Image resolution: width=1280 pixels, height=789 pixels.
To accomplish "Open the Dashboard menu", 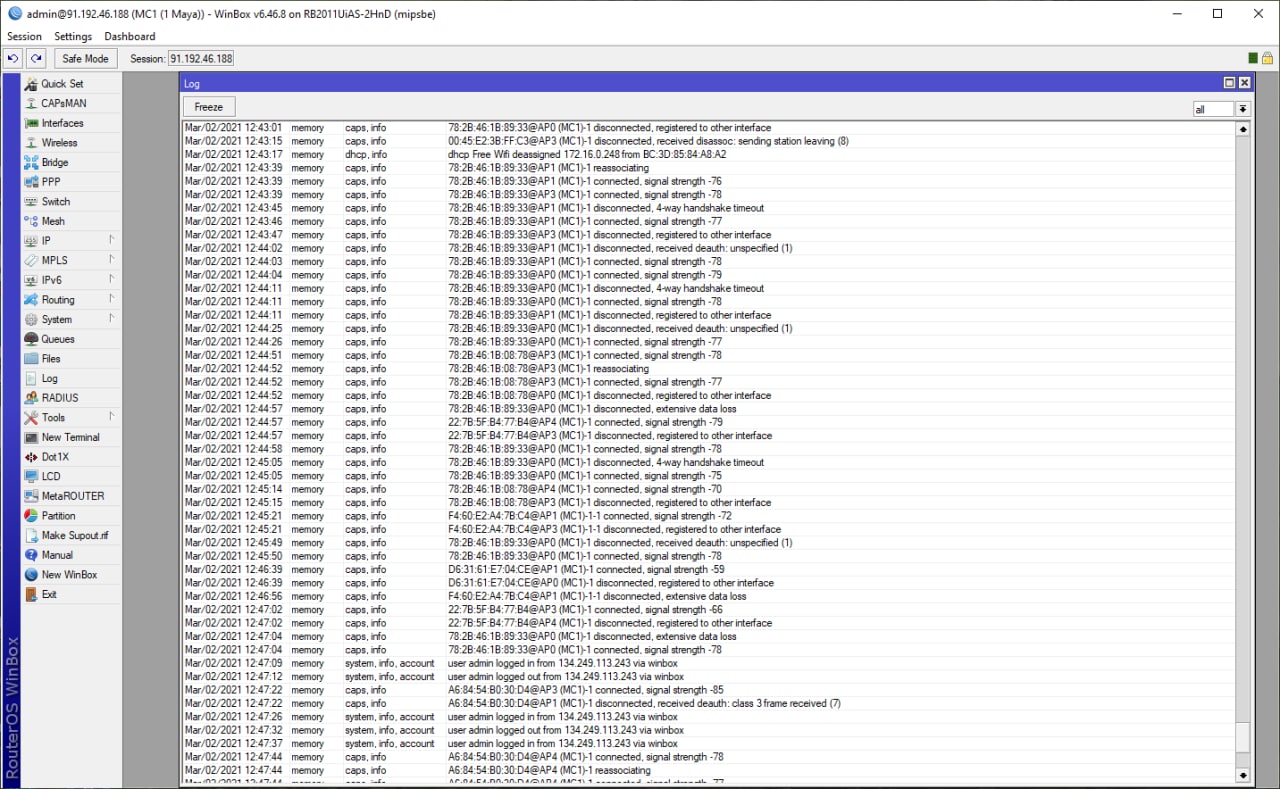I will click(130, 36).
